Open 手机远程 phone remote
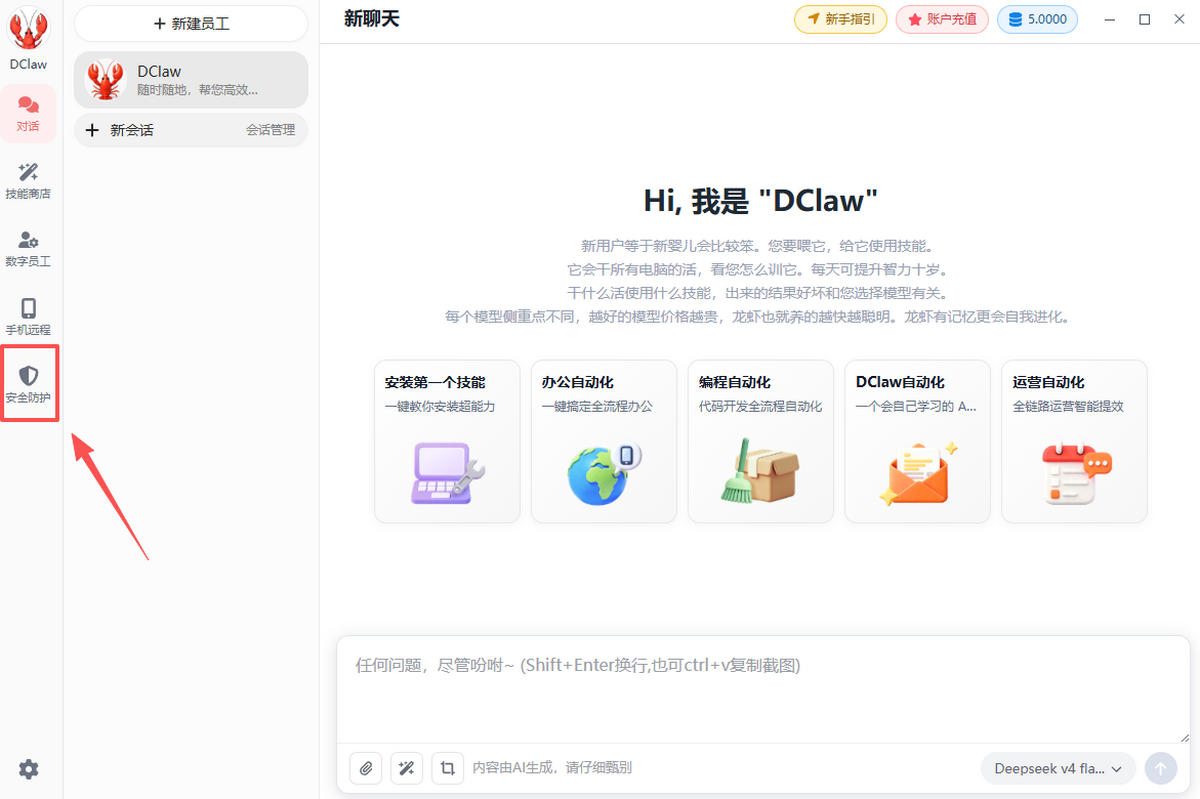Screen dimensions: 1200x799 pyautogui.click(x=29, y=318)
